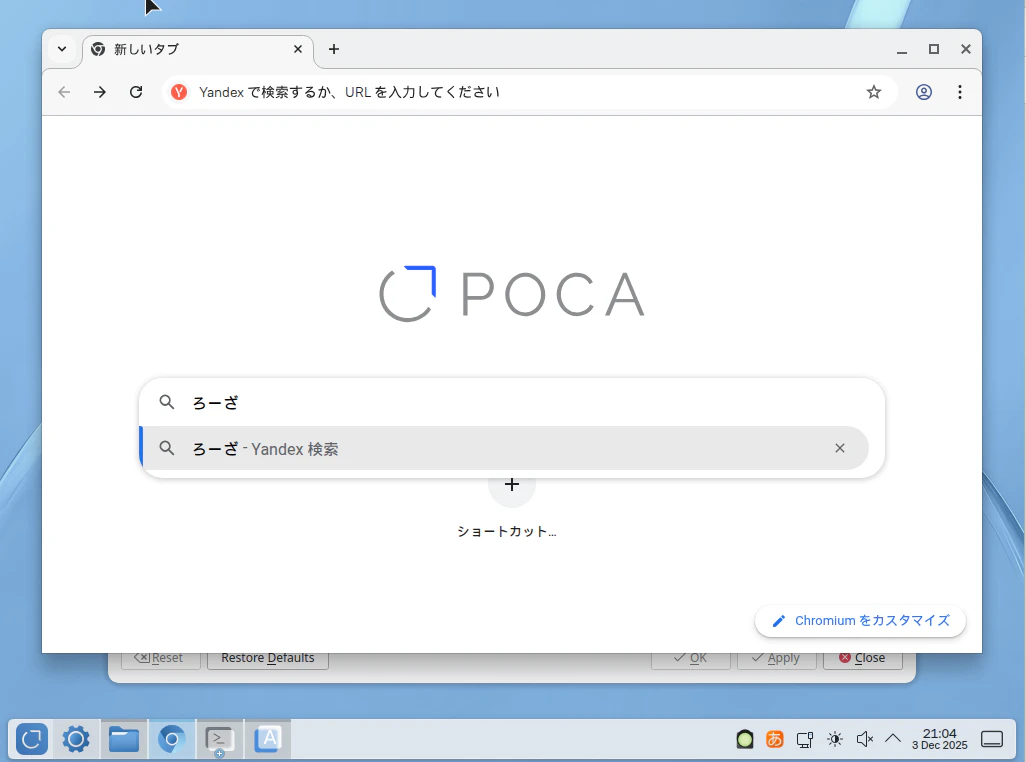Toggle the あ Japanese input indicator
This screenshot has height=762, width=1026.
(775, 739)
